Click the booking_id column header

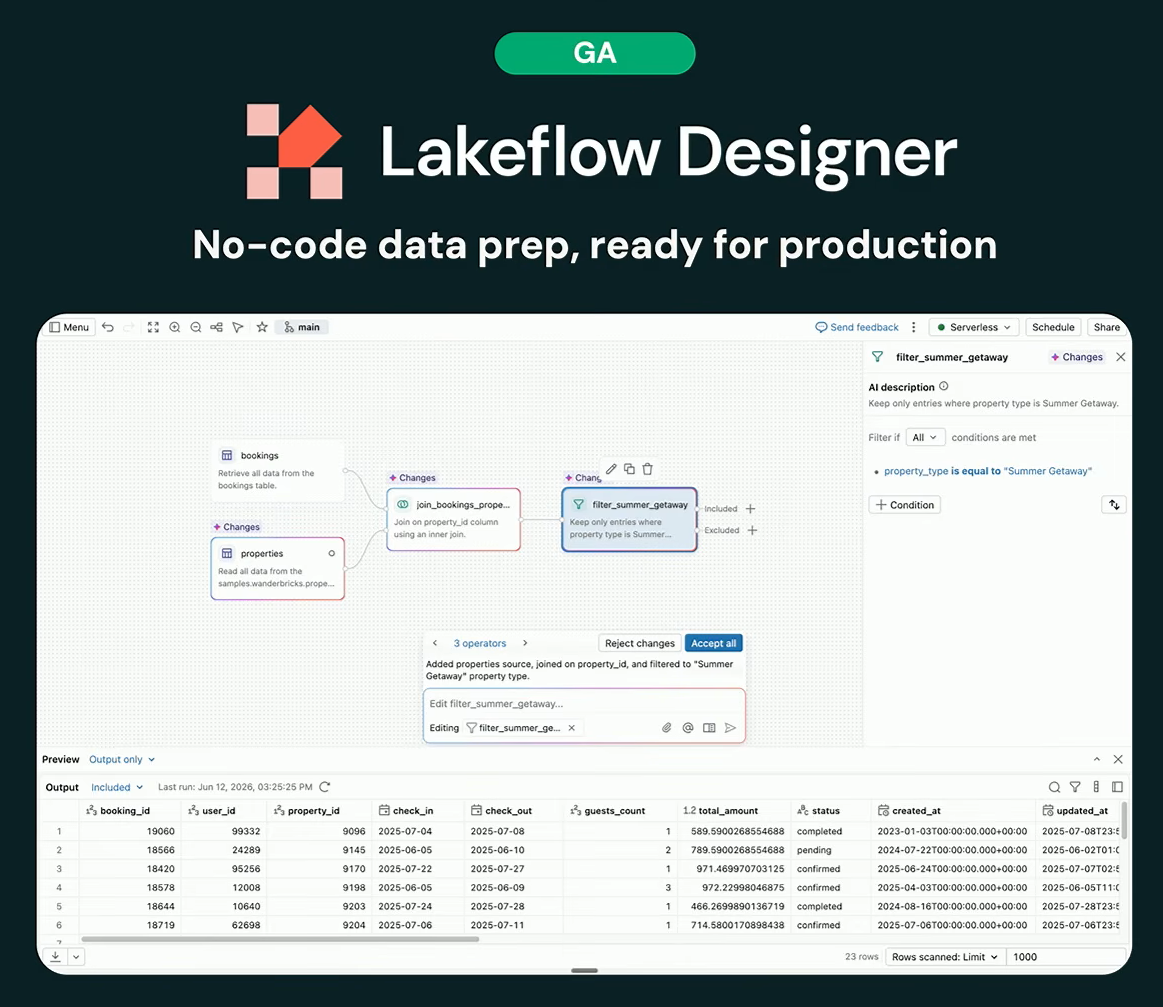(x=130, y=810)
